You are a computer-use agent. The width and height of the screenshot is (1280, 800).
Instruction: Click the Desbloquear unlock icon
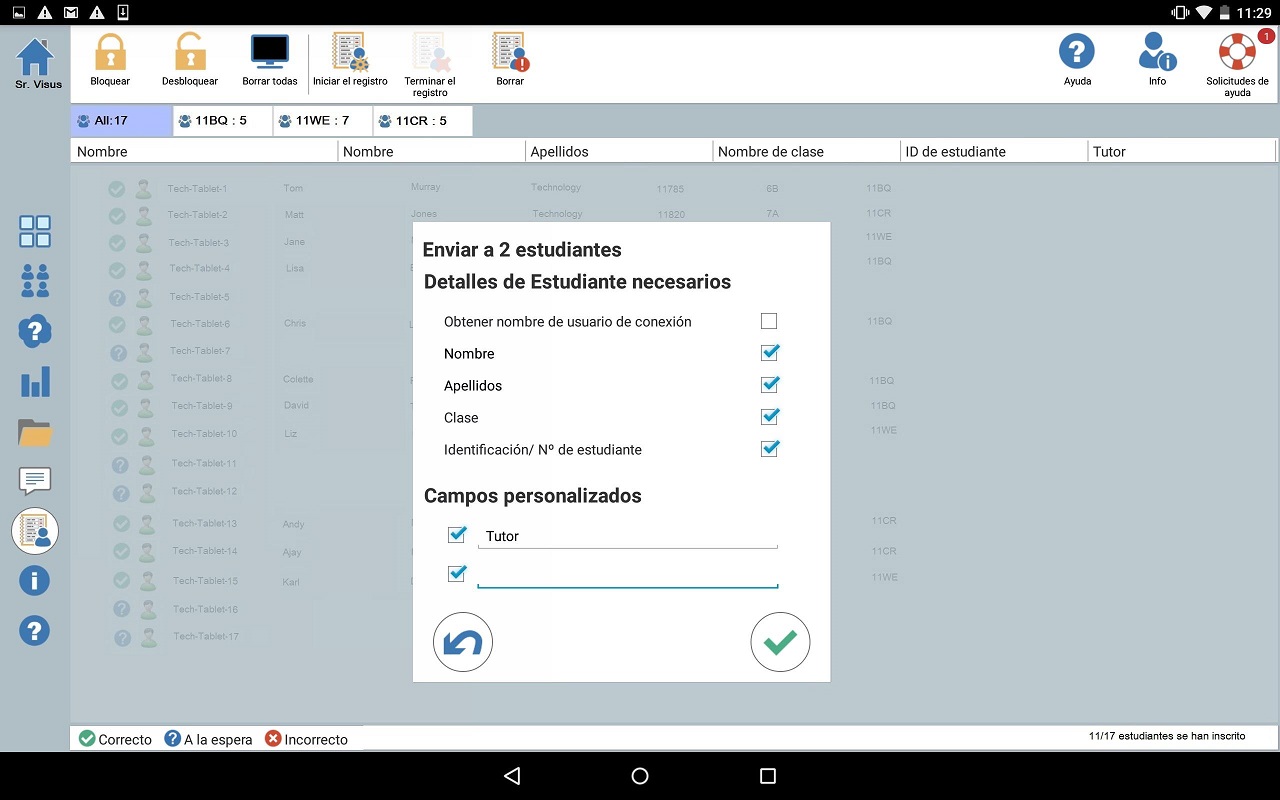189,52
